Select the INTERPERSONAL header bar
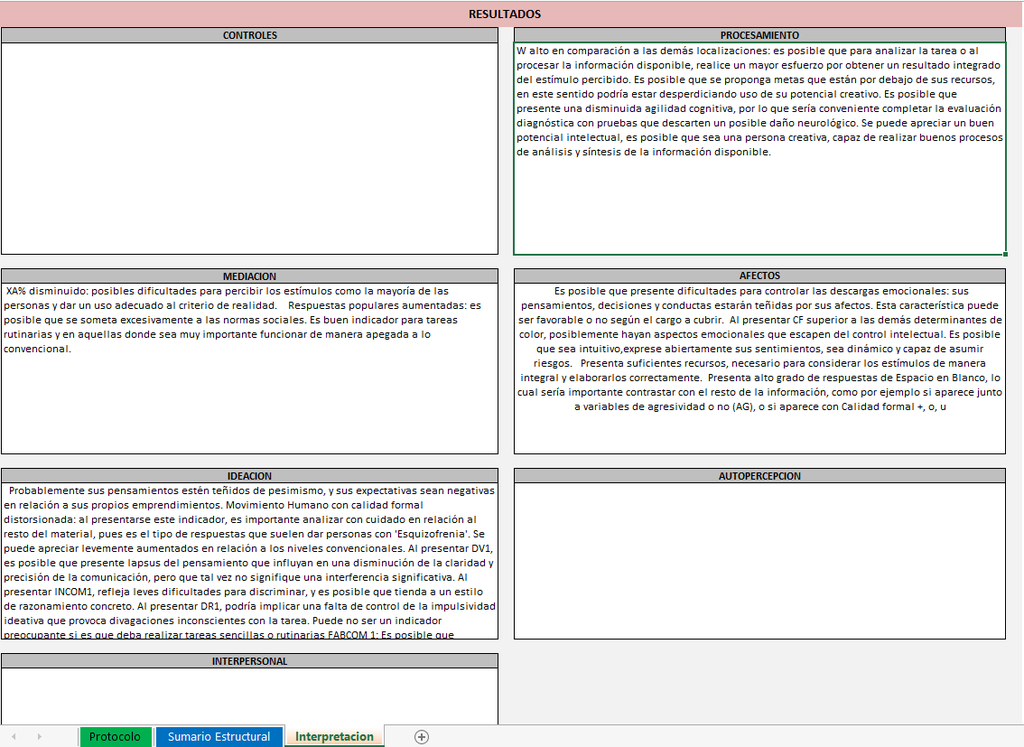1024x747 pixels. tap(250, 661)
